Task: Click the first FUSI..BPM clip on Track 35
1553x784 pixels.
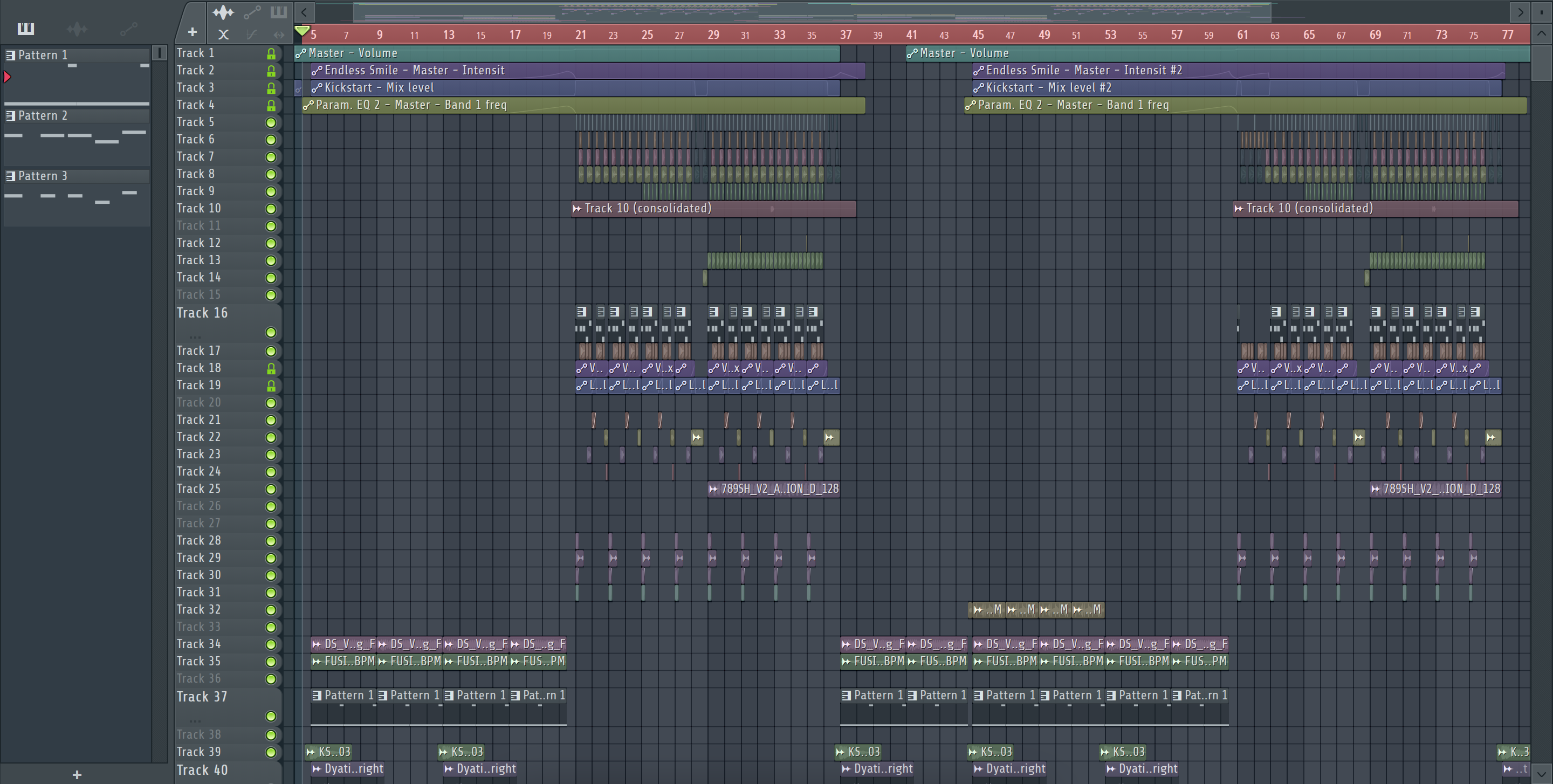Action: (x=343, y=661)
